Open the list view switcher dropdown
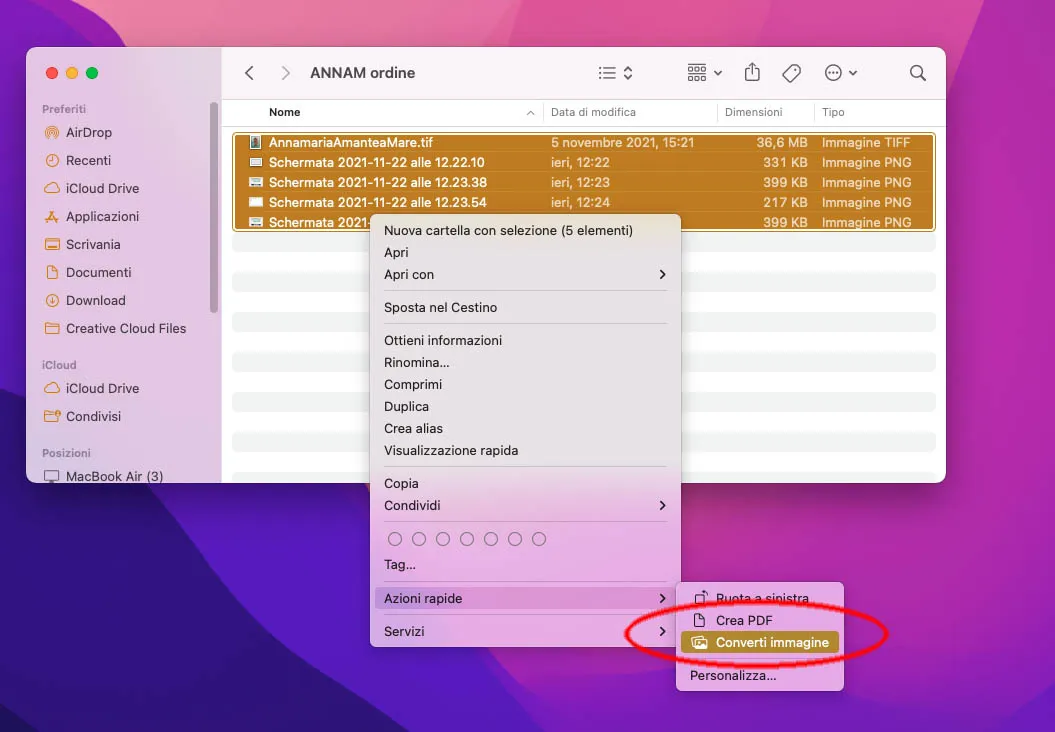This screenshot has height=732, width=1055. (x=615, y=73)
